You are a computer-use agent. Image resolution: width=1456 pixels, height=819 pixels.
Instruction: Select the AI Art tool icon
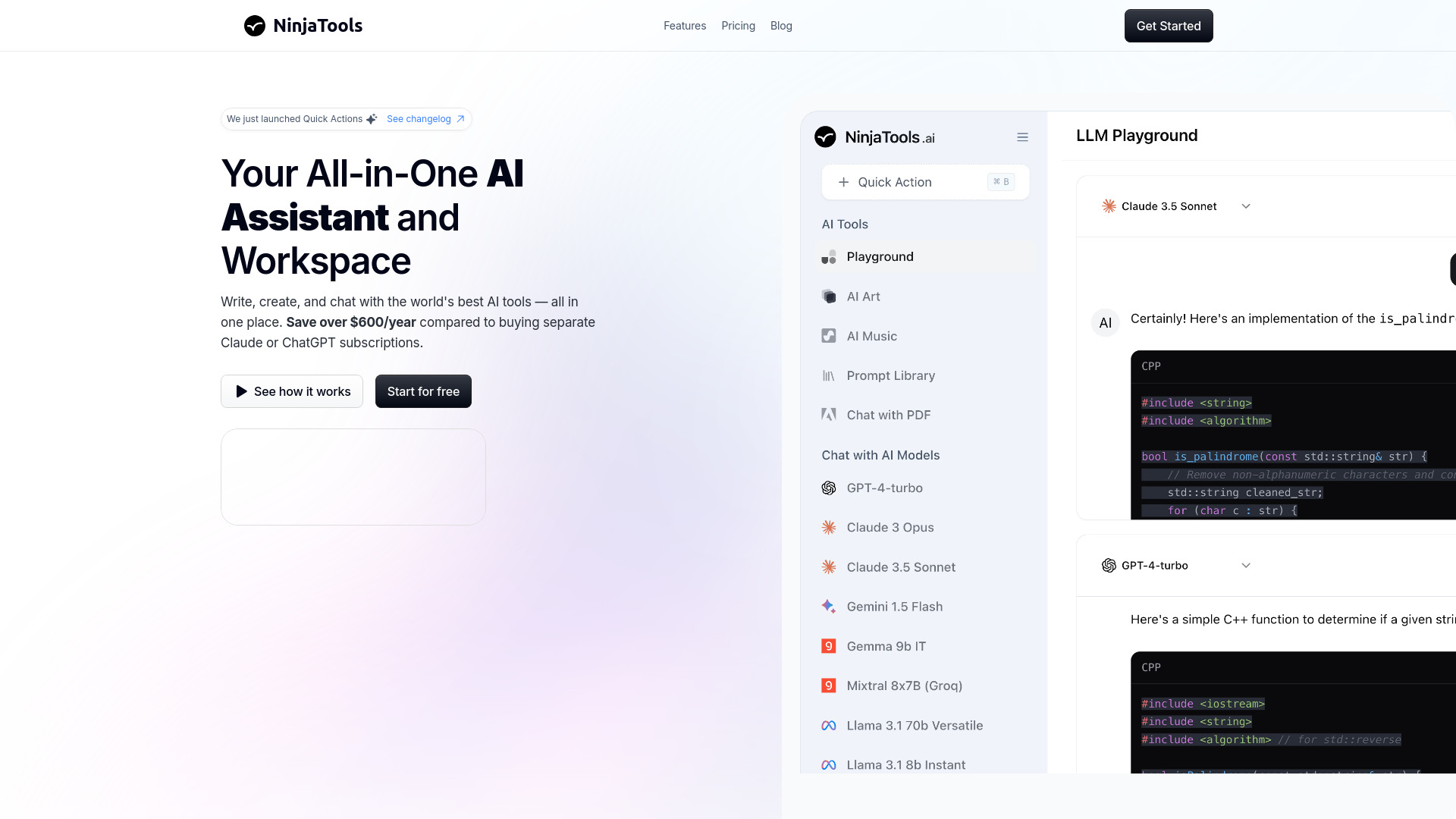827,295
